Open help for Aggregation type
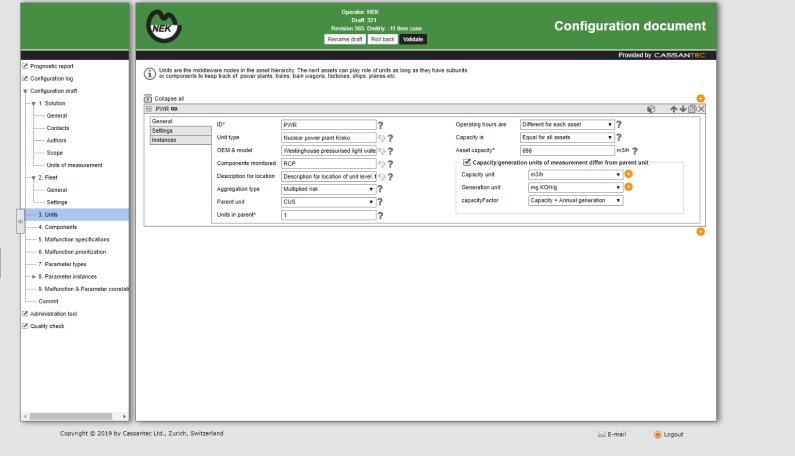This screenshot has width=795, height=456. (x=380, y=189)
